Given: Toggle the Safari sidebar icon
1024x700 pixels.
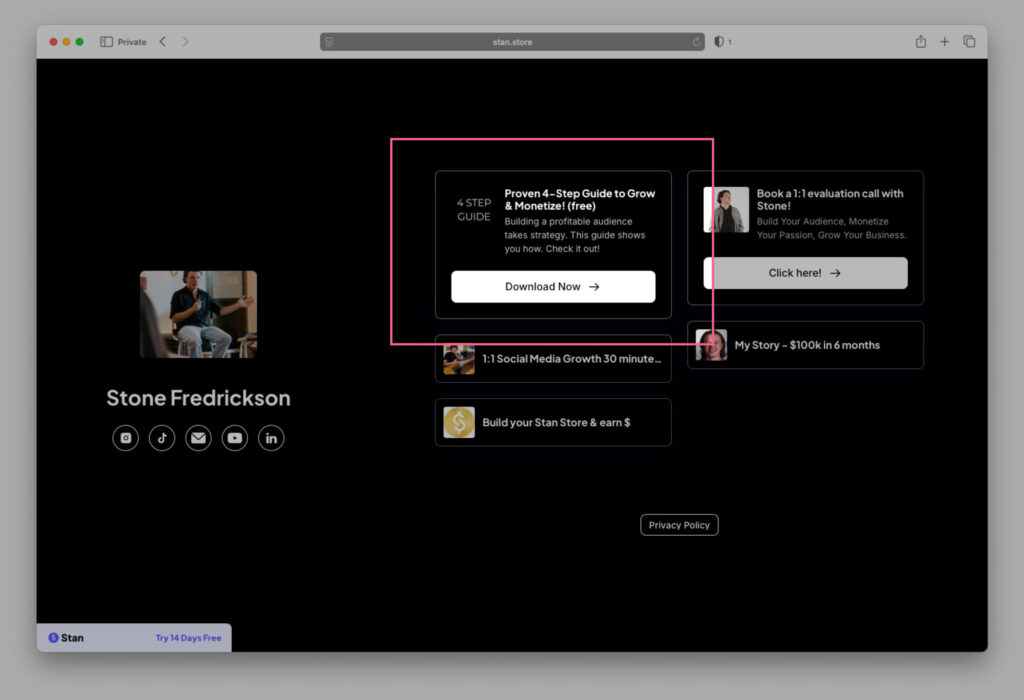Looking at the screenshot, I should coord(106,42).
